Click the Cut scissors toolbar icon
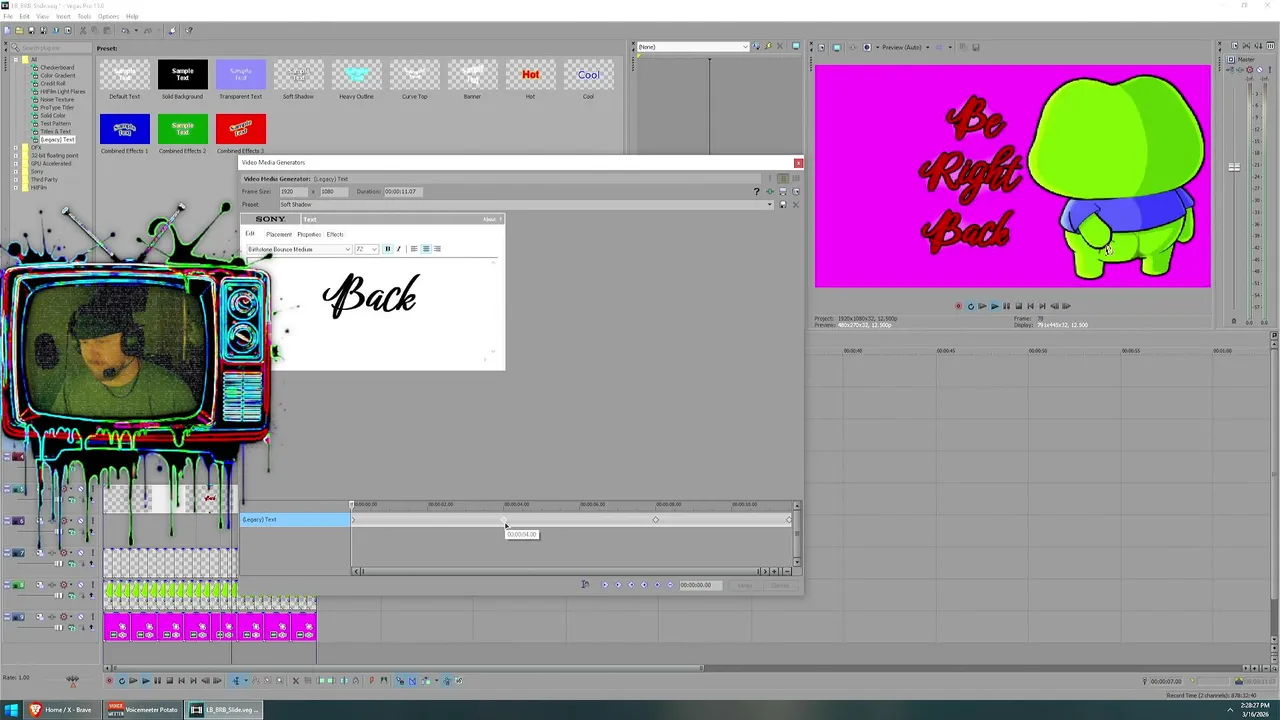Image resolution: width=1280 pixels, height=720 pixels. pos(83,31)
